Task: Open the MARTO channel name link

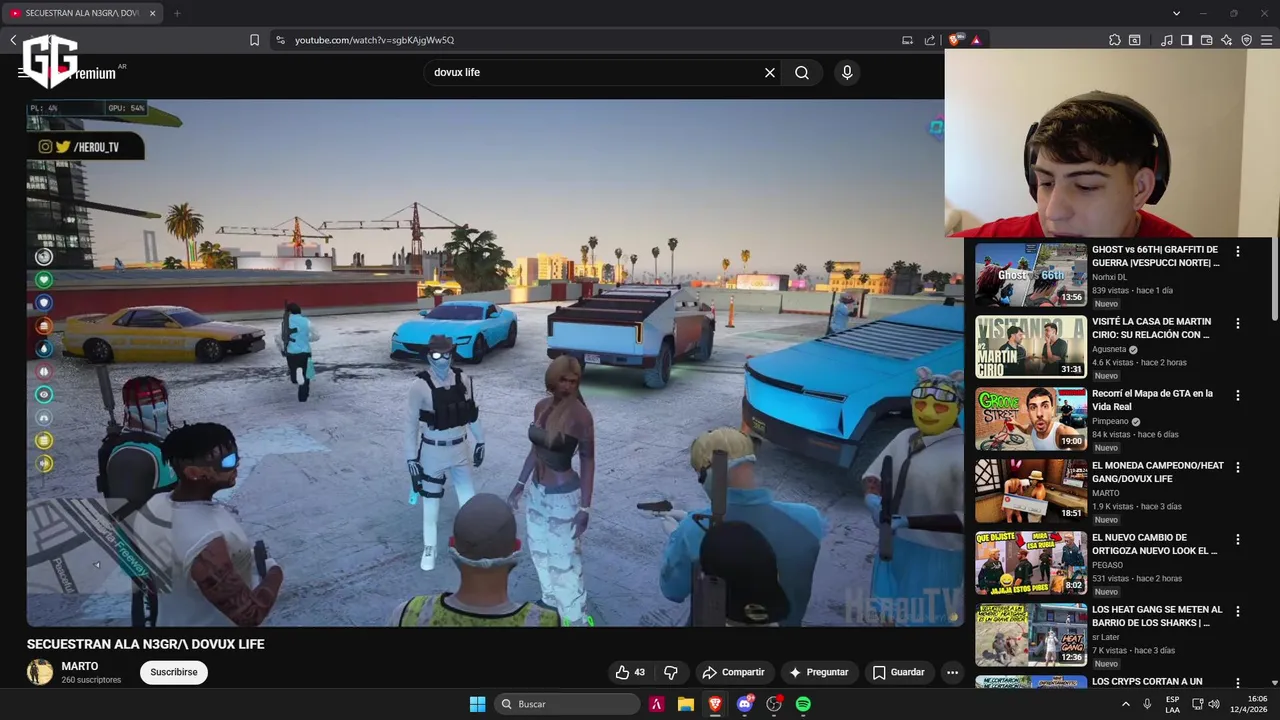Action: [x=80, y=666]
